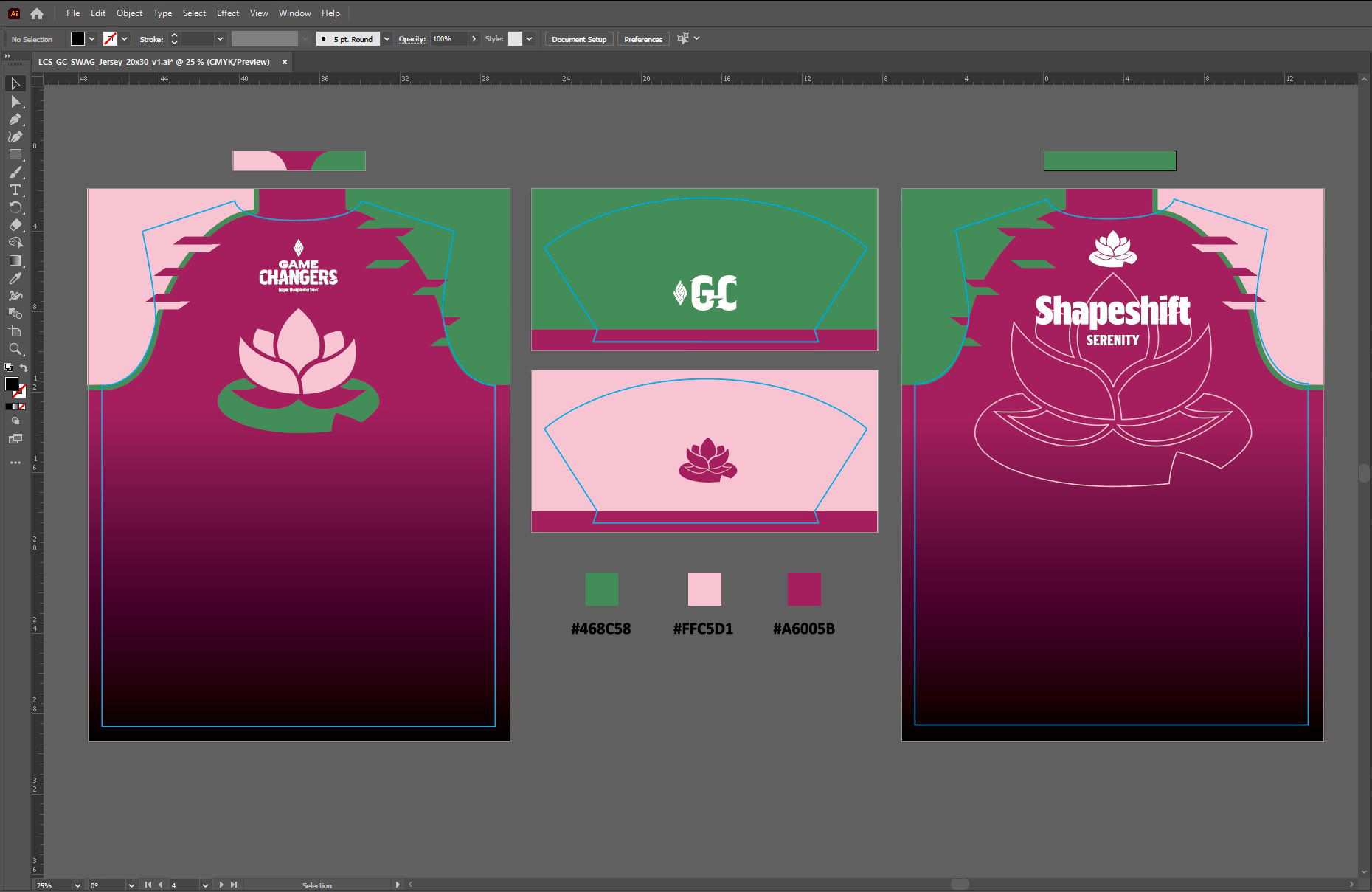The width and height of the screenshot is (1372, 892).
Task: Open the Object menu
Action: tap(129, 13)
